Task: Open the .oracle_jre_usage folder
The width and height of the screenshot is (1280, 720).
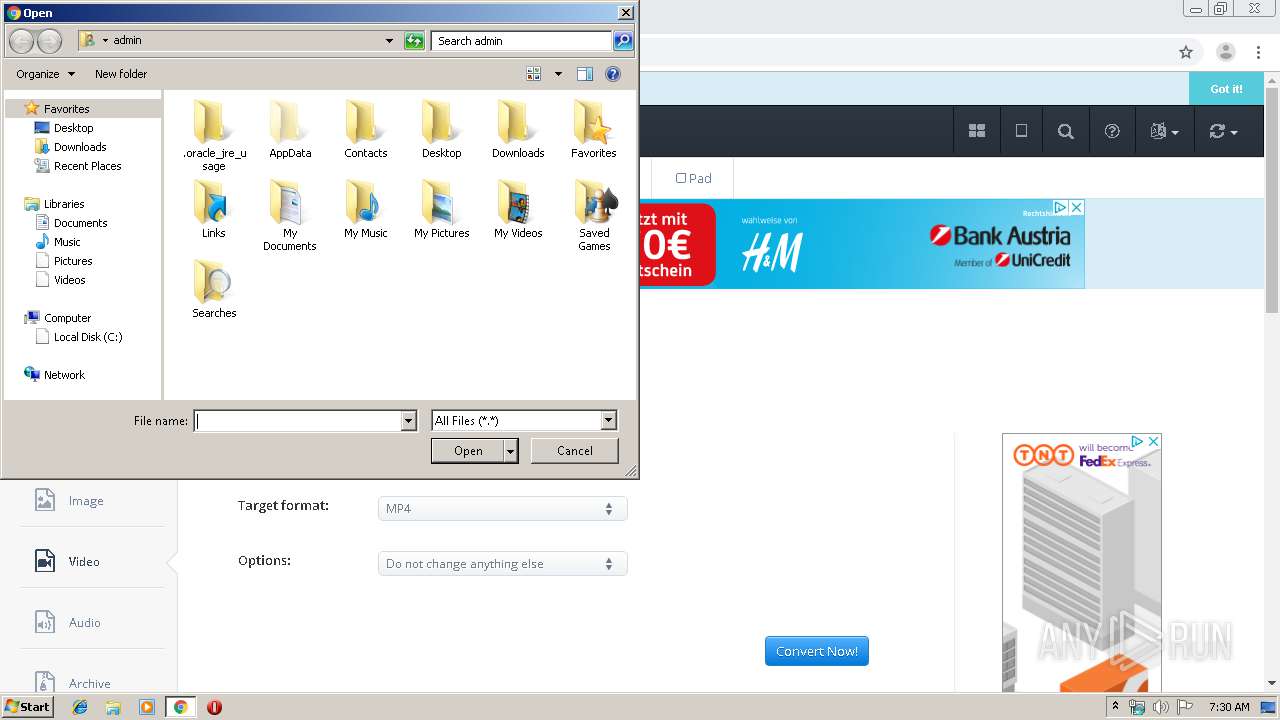Action: 214,136
